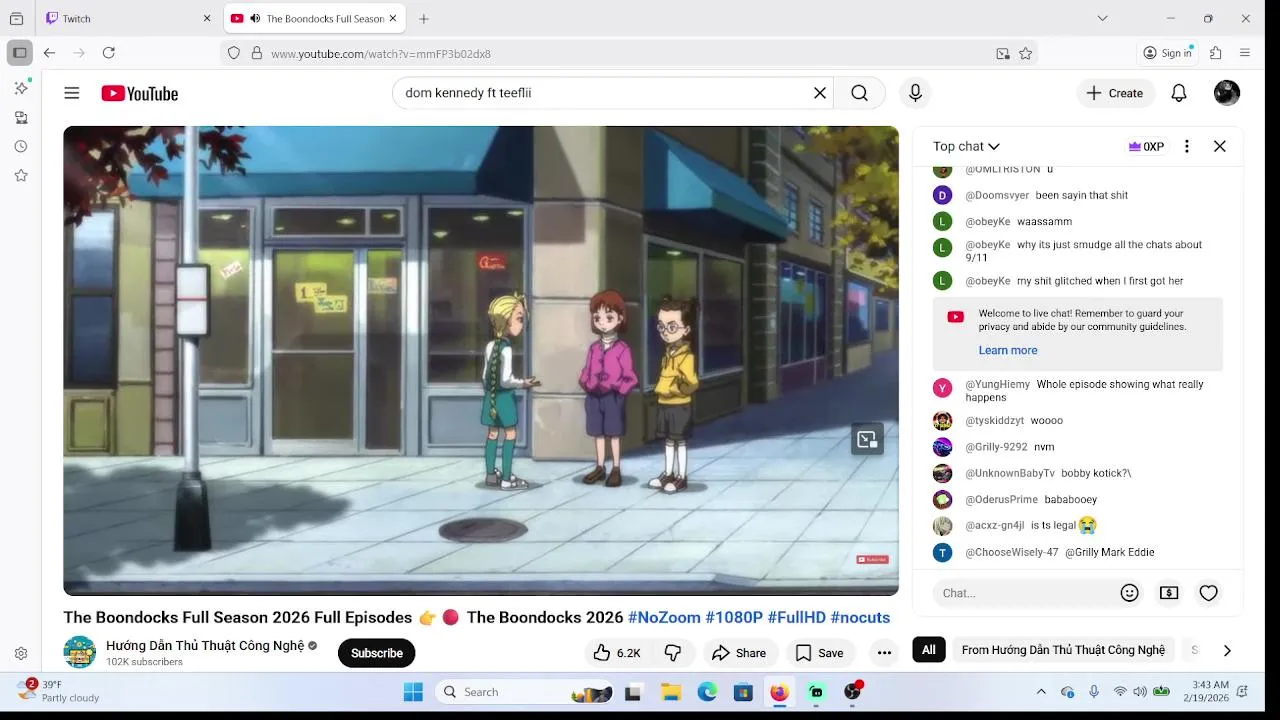Screen dimensions: 1280x720
Task: Bookmark this page with the star
Action: (1026, 53)
